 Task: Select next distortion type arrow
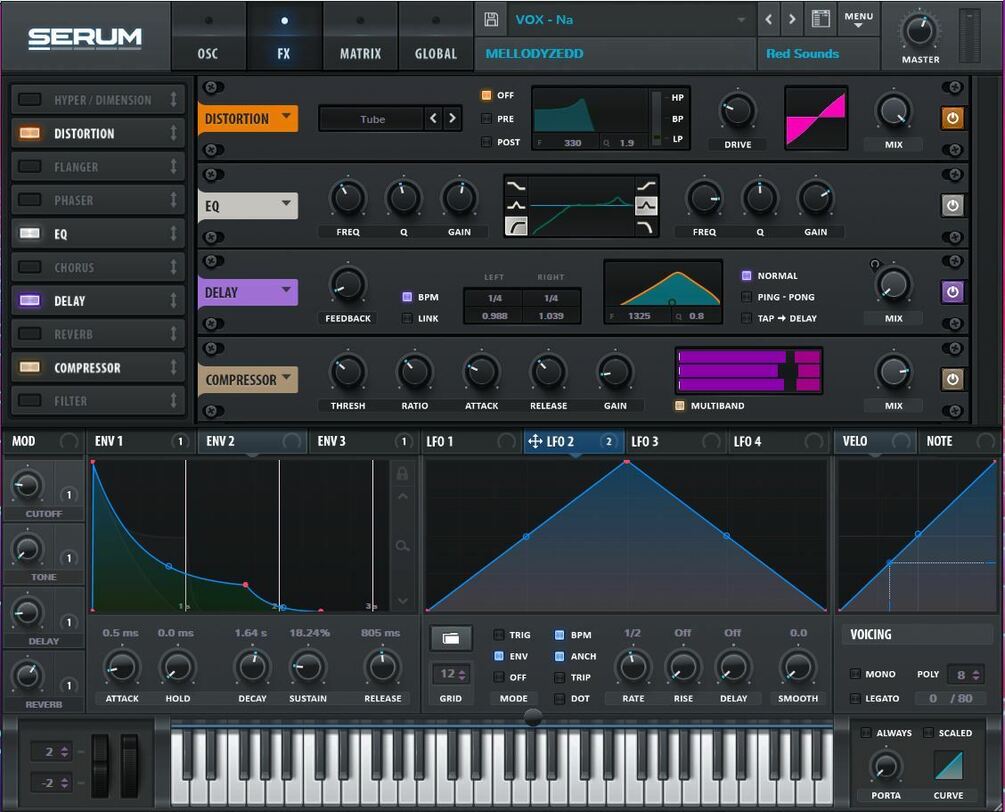[453, 119]
